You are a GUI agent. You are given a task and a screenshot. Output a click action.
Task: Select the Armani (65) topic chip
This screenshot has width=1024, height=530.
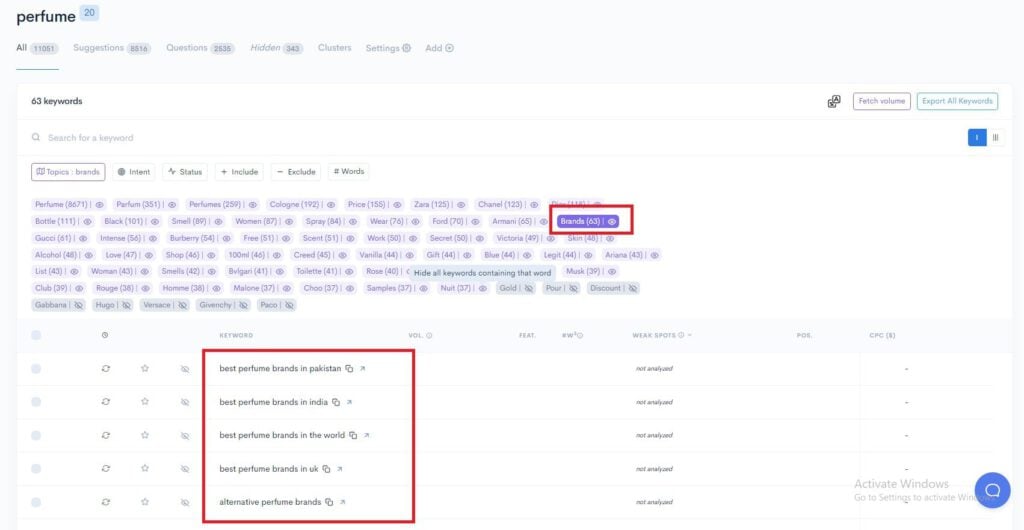tap(519, 222)
